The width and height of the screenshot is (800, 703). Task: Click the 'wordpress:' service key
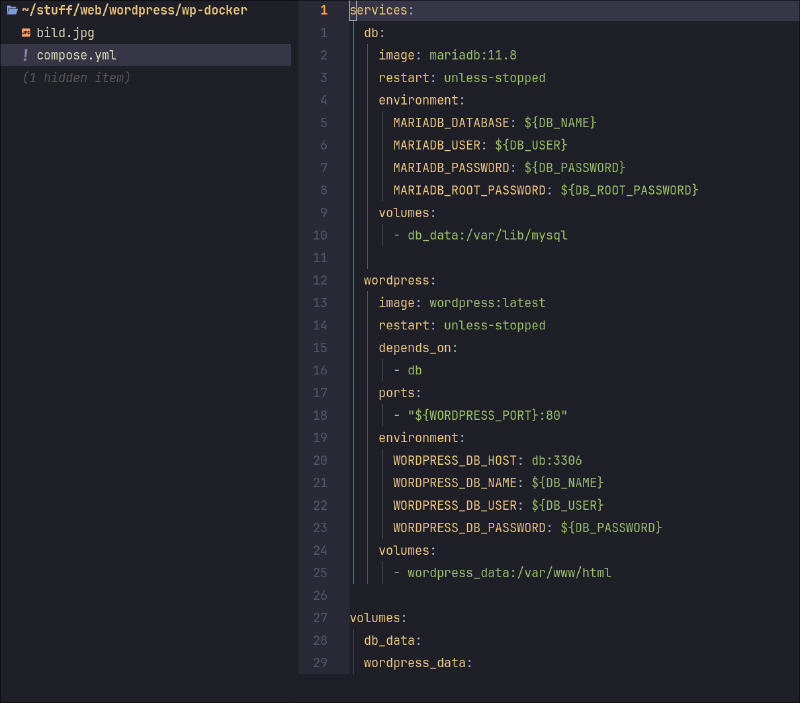399,280
